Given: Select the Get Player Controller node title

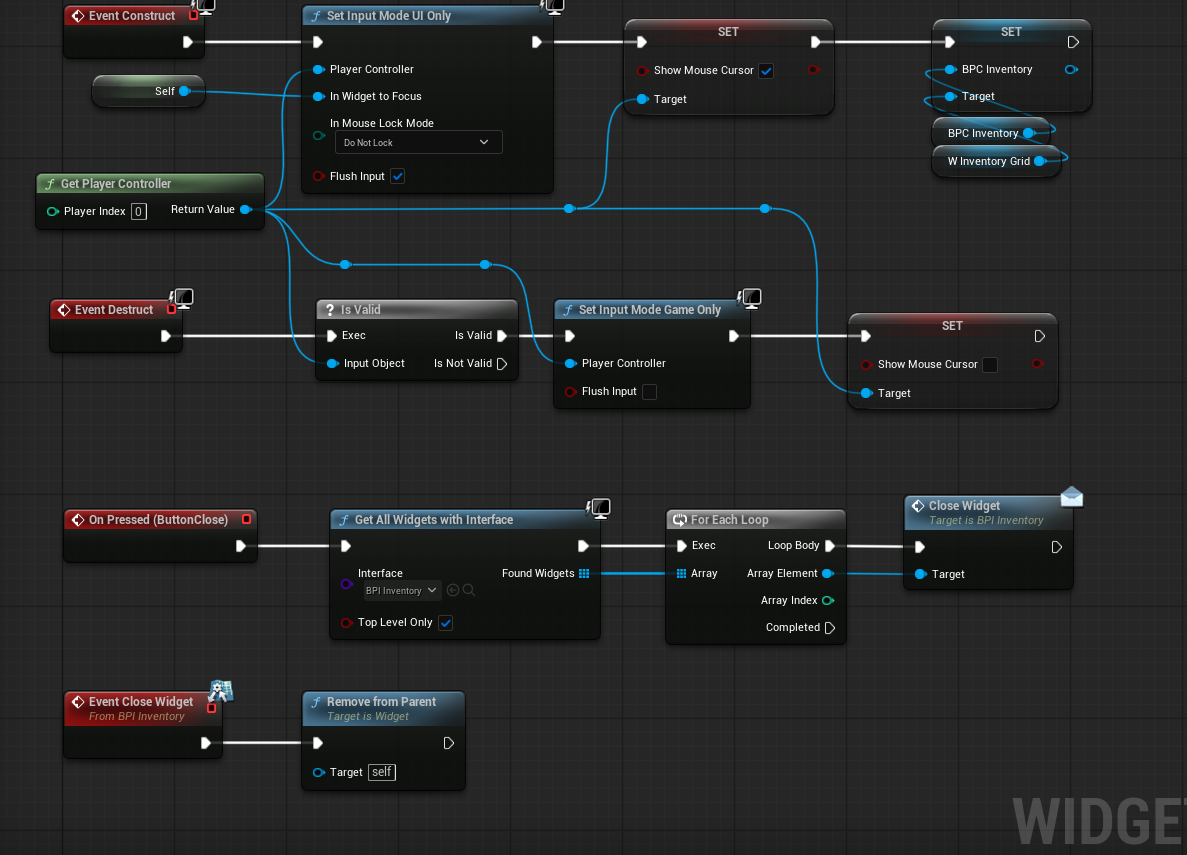Looking at the screenshot, I should coord(116,183).
